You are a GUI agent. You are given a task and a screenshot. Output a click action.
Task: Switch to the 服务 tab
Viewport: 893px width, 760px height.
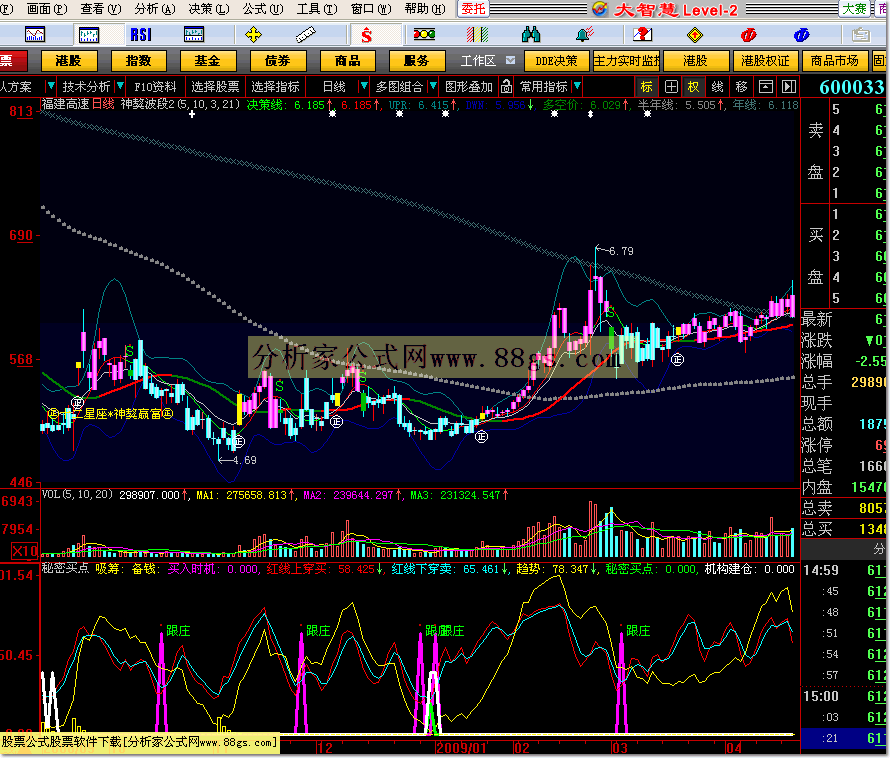point(416,61)
